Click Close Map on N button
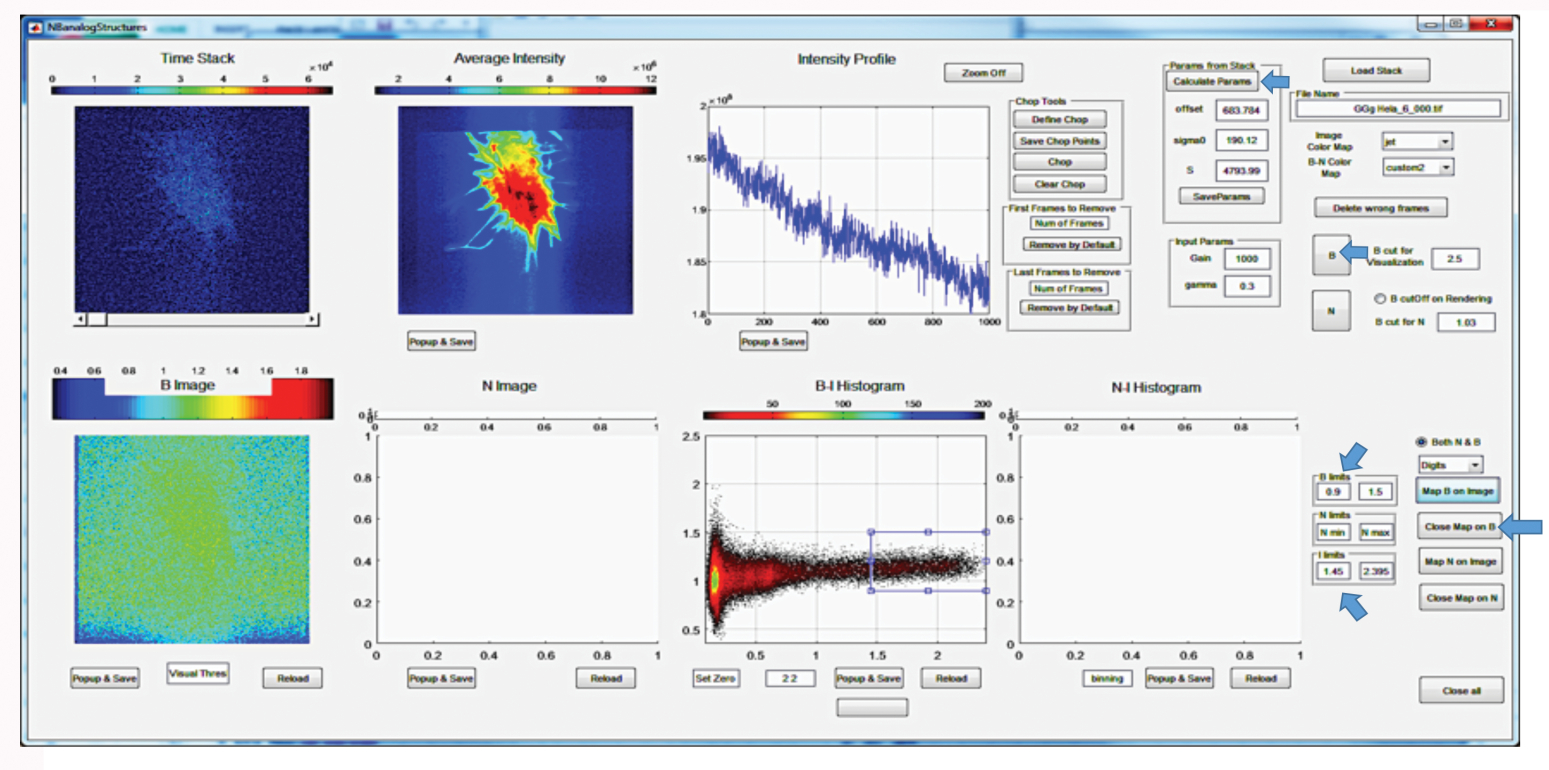Viewport: 1549px width, 770px height. (x=1460, y=598)
